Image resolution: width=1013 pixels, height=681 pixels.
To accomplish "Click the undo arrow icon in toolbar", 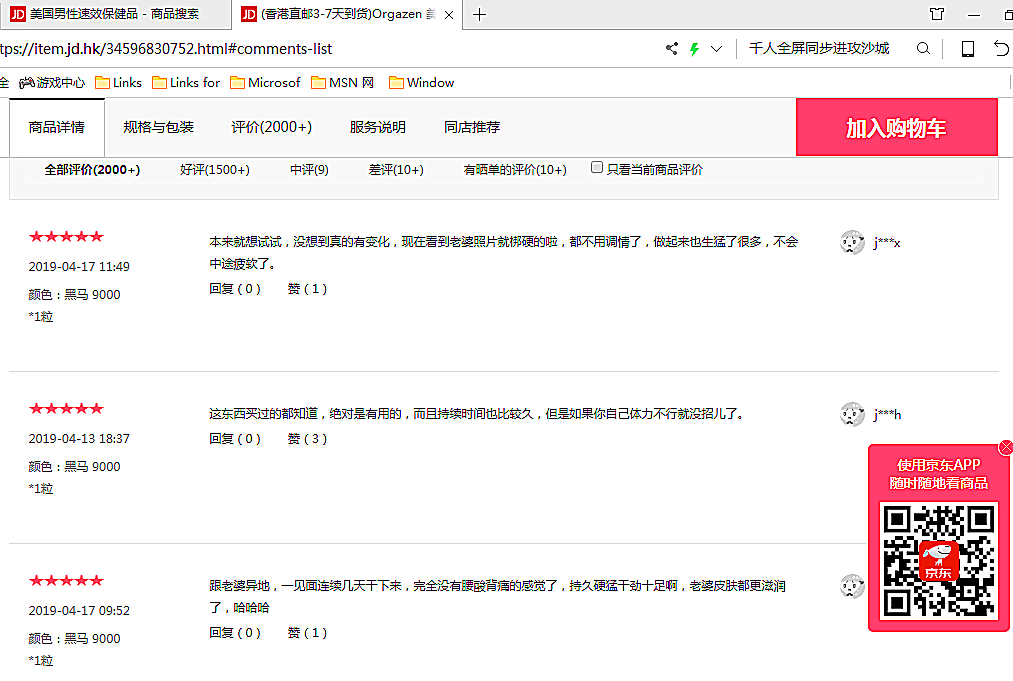I will (x=1001, y=49).
